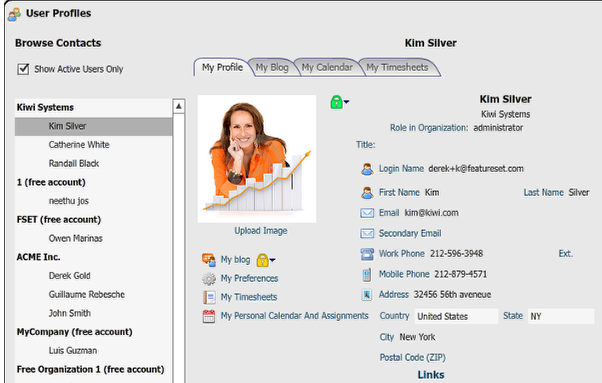602x383 pixels.
Task: Click the personal calendar icon
Action: click(209, 316)
